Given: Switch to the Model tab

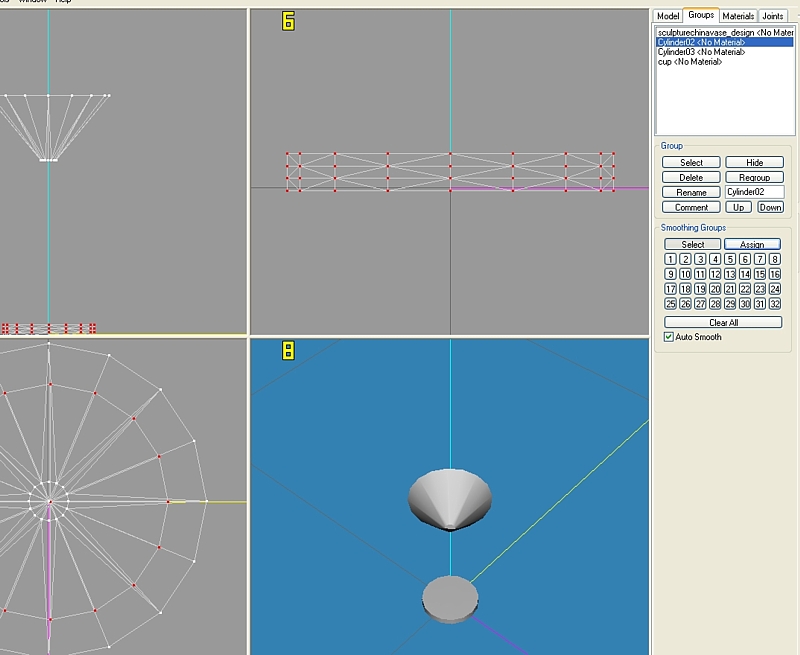Looking at the screenshot, I should tap(668, 16).
